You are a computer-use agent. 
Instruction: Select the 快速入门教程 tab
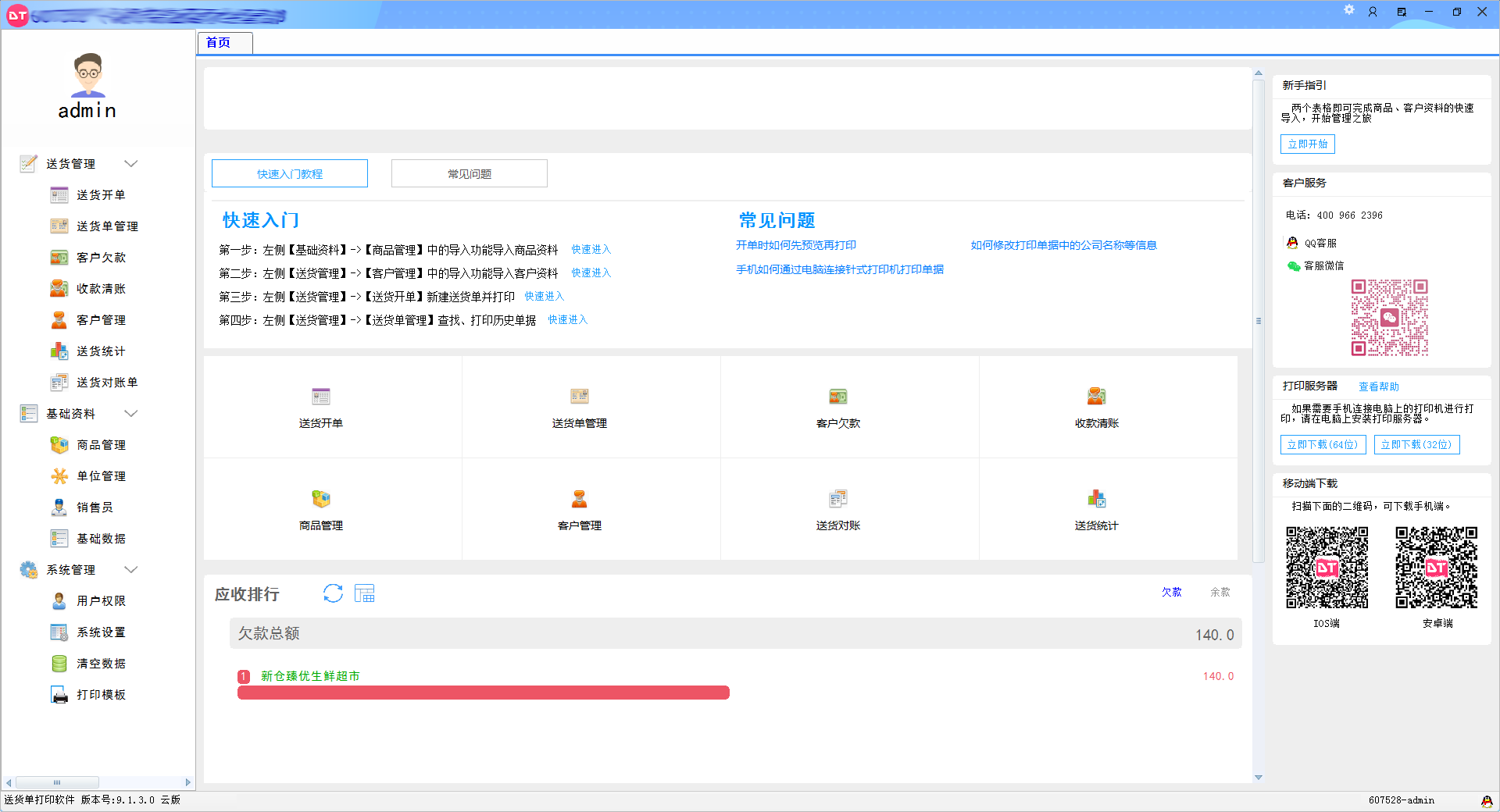[290, 173]
